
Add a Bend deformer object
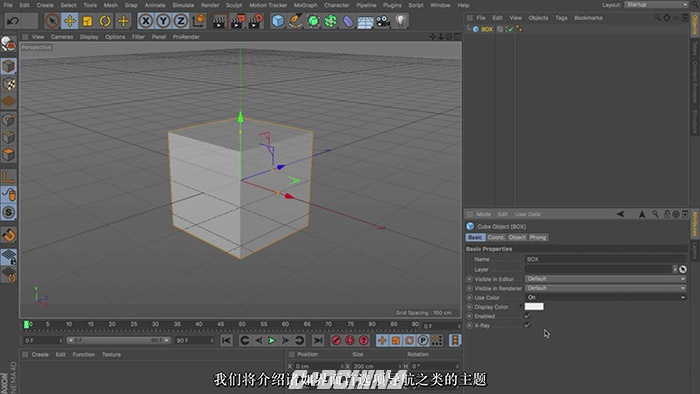[x=348, y=21]
